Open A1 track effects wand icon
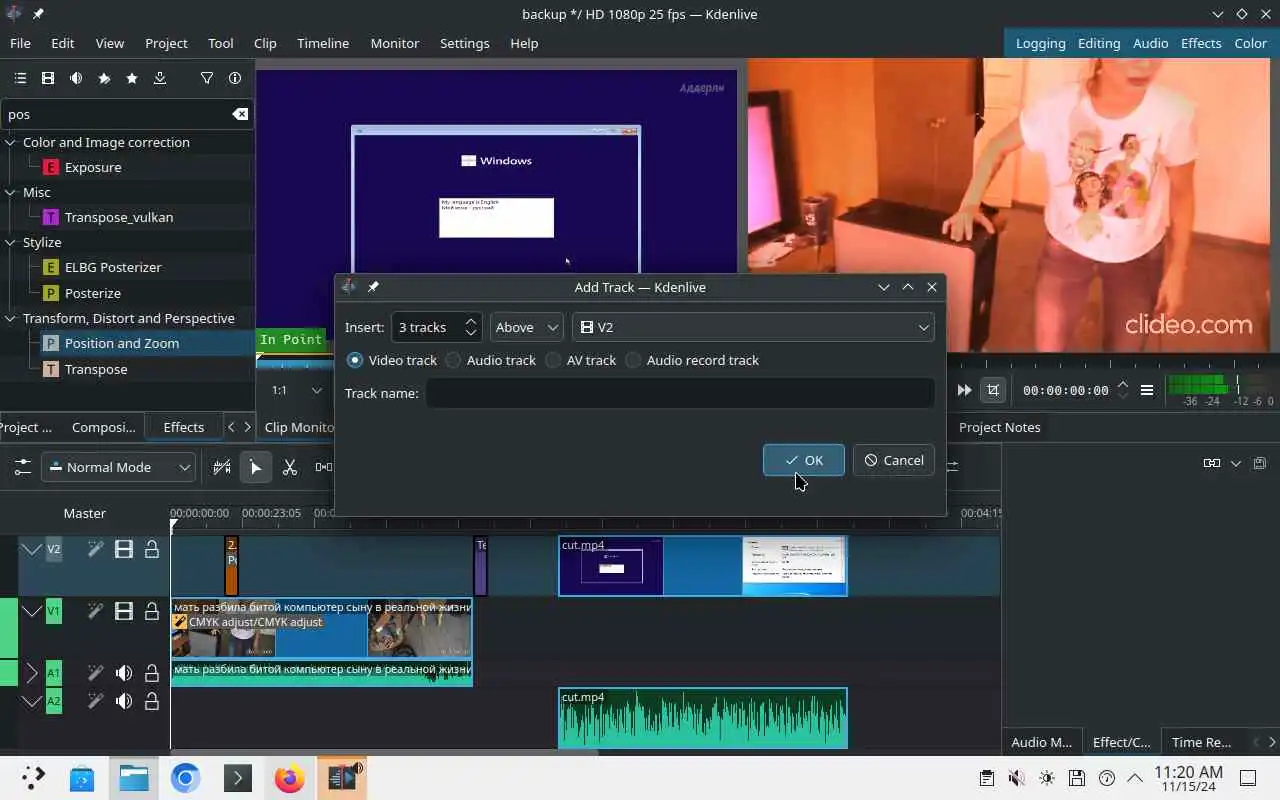Screen dimensions: 1280x800 (95, 673)
